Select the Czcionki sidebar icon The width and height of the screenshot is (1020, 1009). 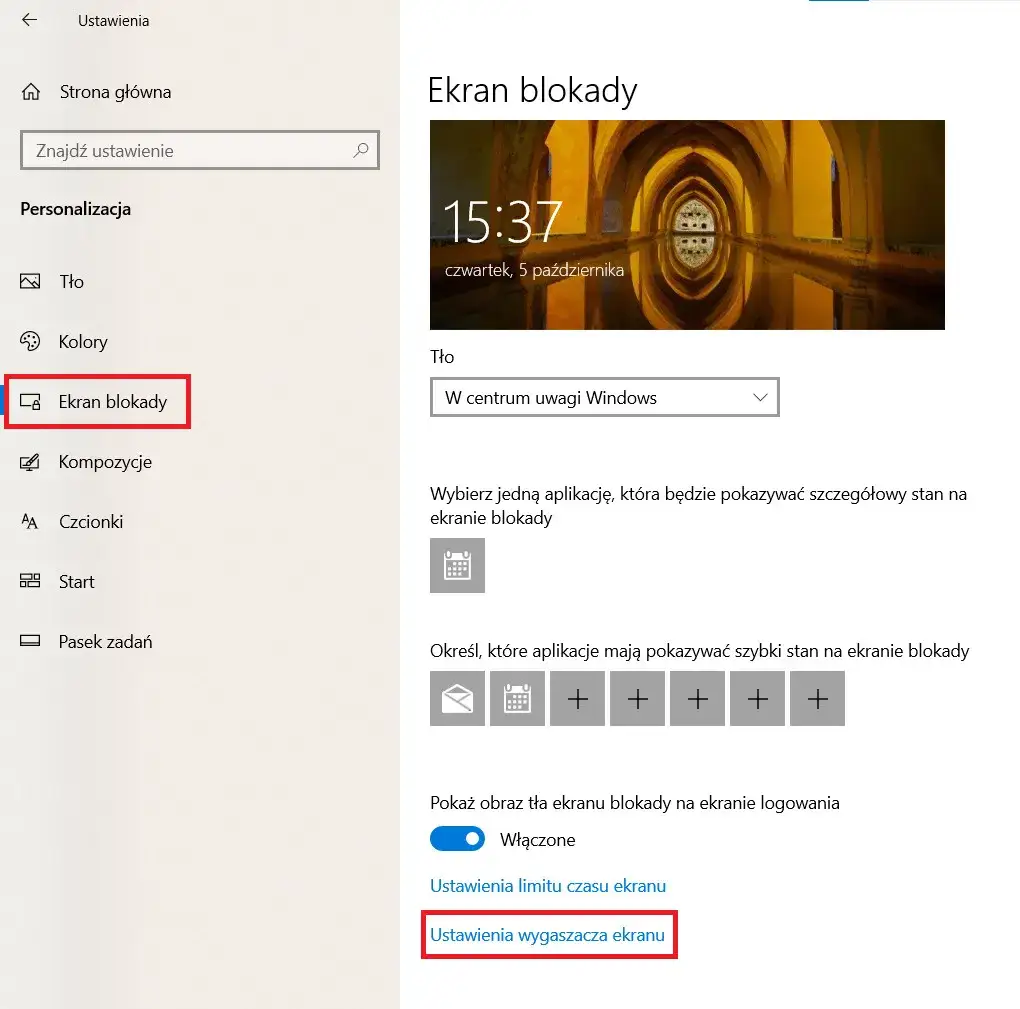pos(30,521)
